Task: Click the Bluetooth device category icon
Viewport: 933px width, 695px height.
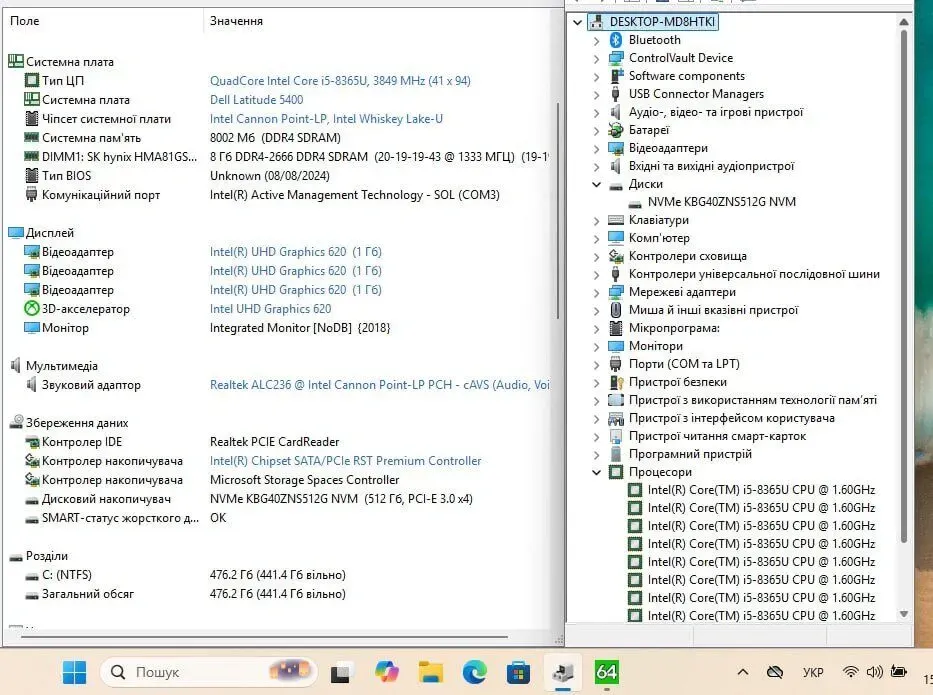Action: click(x=616, y=40)
